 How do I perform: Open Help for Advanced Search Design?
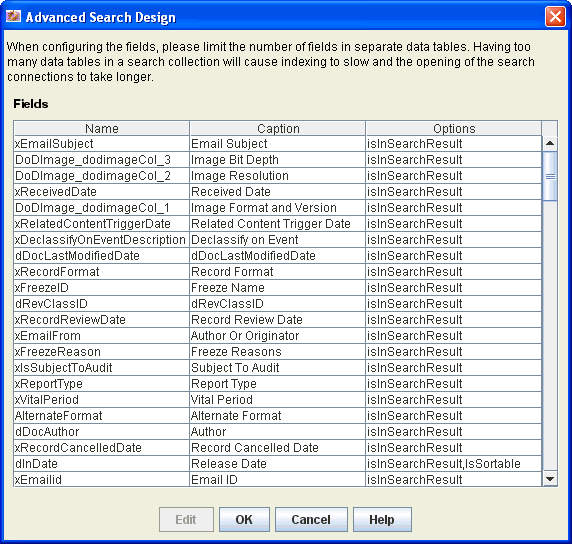382,519
